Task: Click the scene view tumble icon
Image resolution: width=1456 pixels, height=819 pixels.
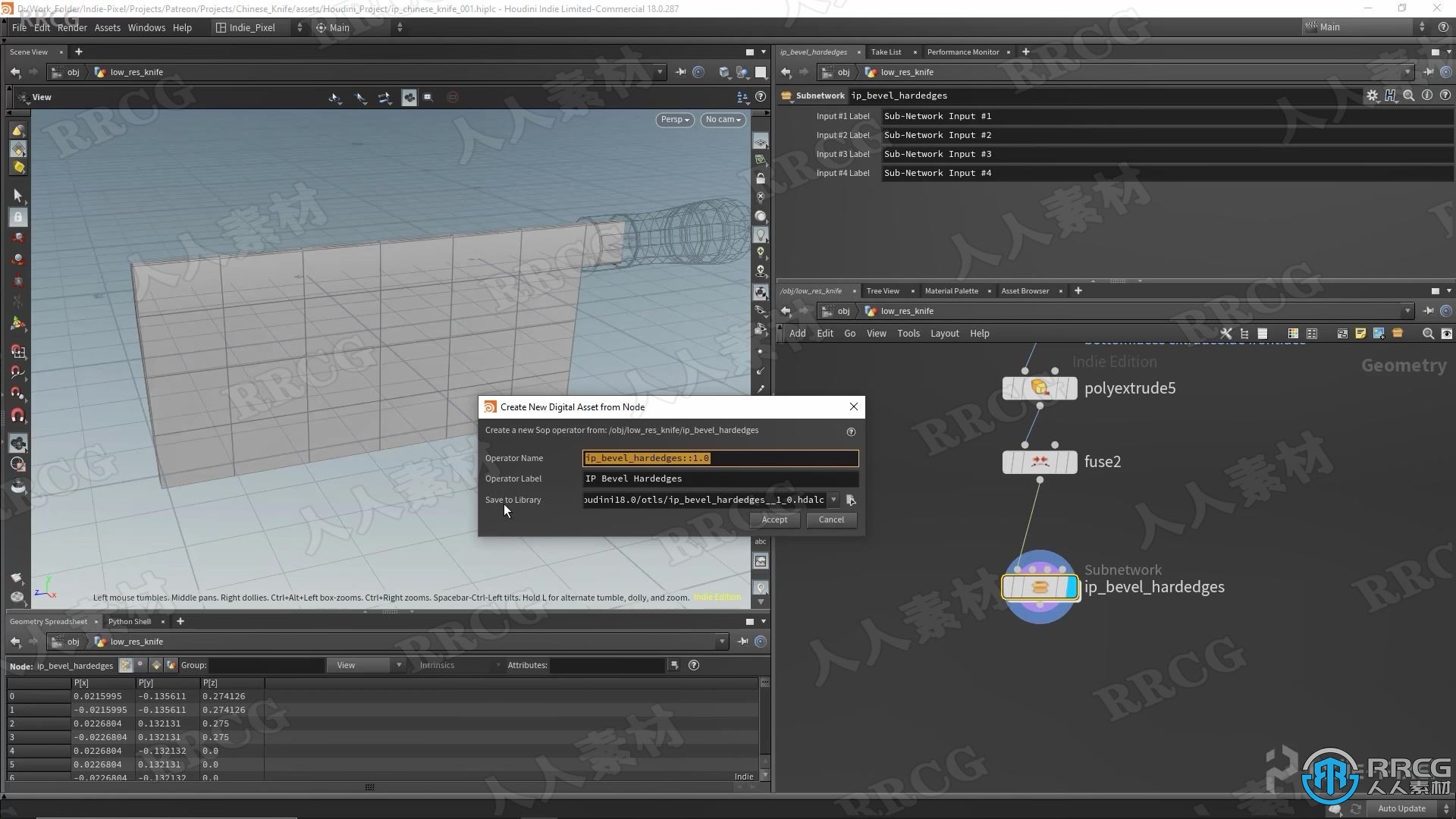Action: tap(337, 97)
